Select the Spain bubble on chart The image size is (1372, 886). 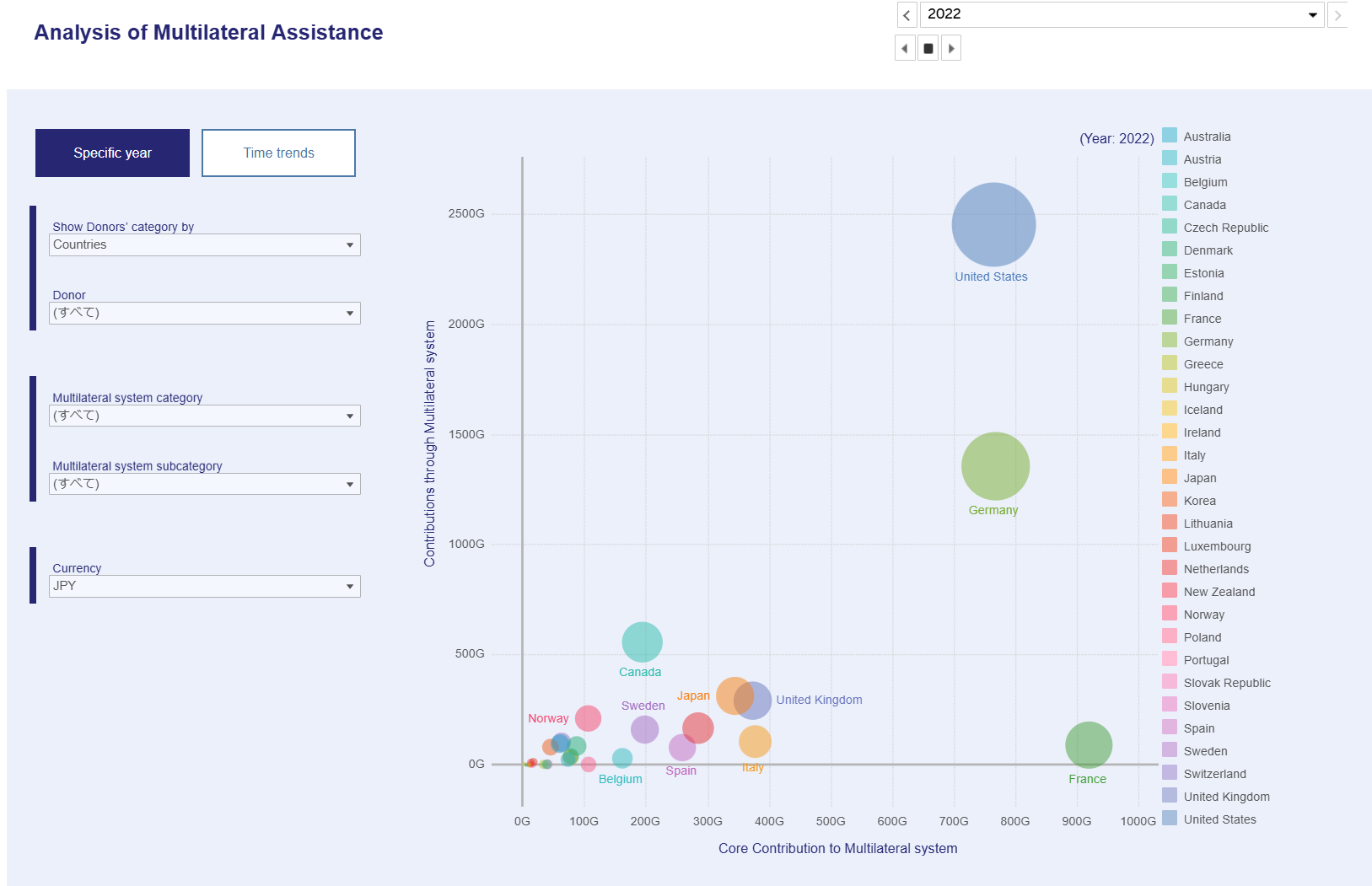pyautogui.click(x=681, y=747)
